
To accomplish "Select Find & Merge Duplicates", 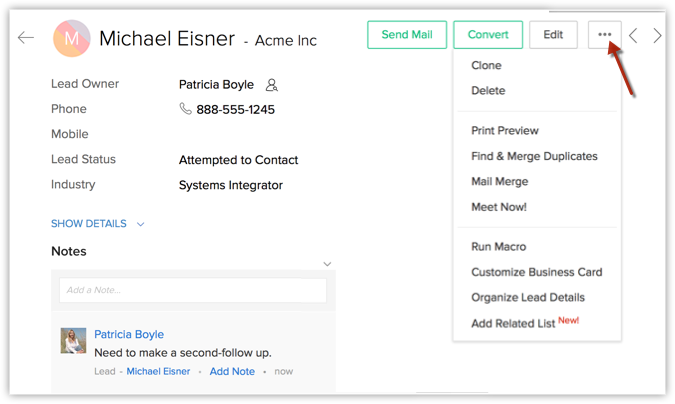I will pos(534,156).
